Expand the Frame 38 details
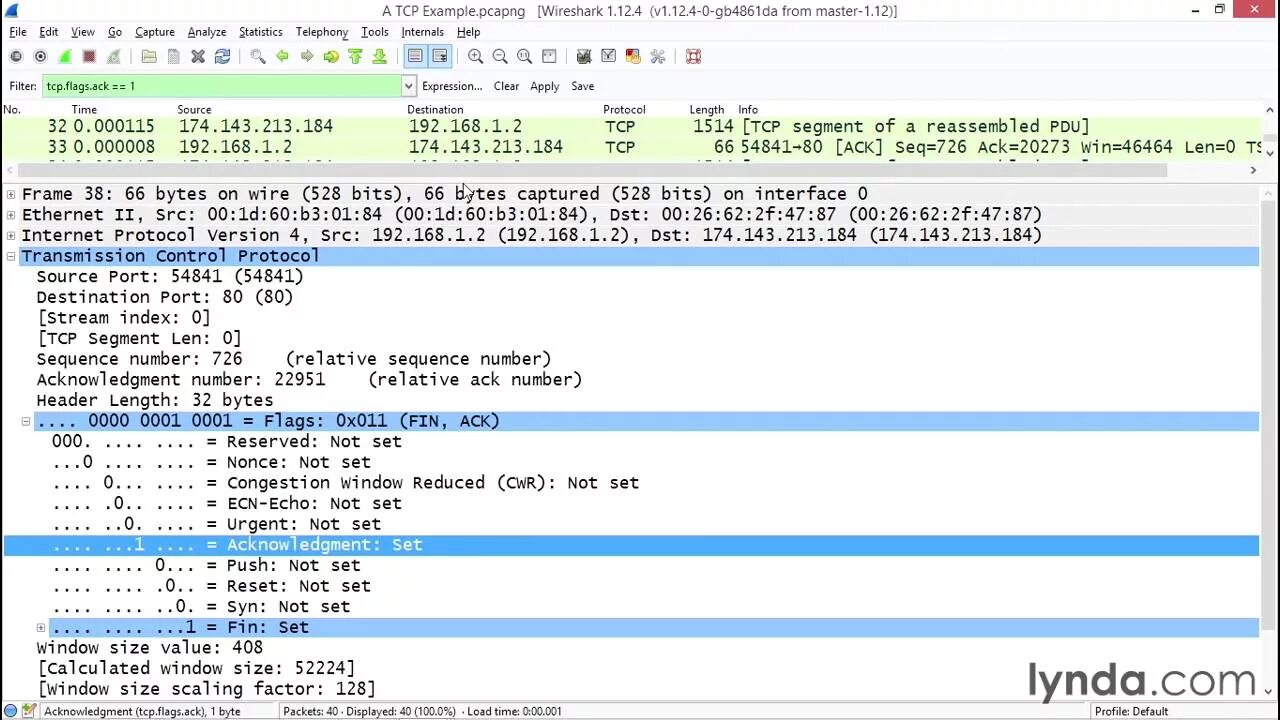This screenshot has width=1280, height=720. (10, 193)
